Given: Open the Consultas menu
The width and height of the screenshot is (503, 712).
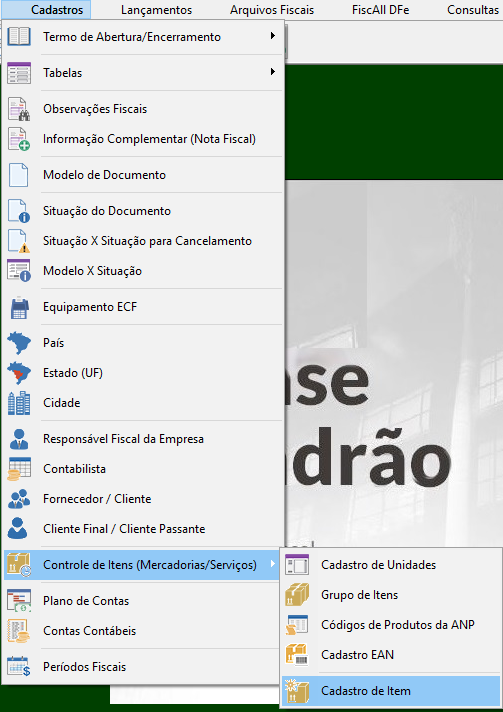Looking at the screenshot, I should coord(473,10).
